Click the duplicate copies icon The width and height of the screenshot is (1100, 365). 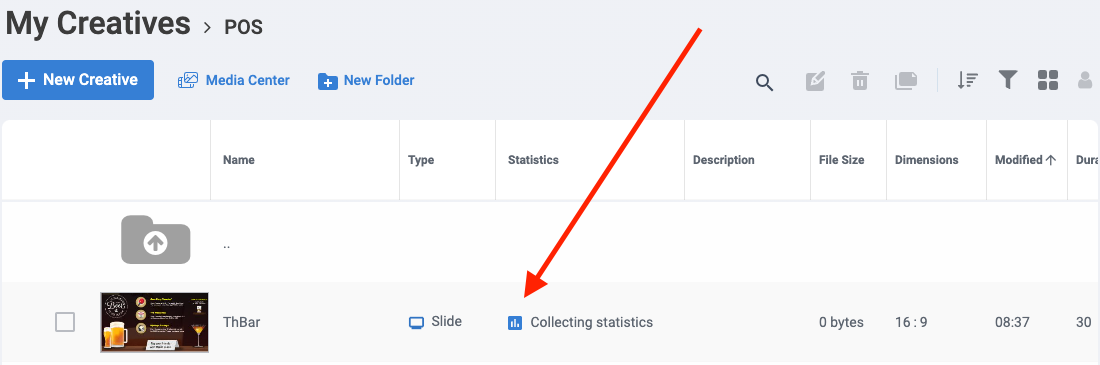click(x=906, y=81)
